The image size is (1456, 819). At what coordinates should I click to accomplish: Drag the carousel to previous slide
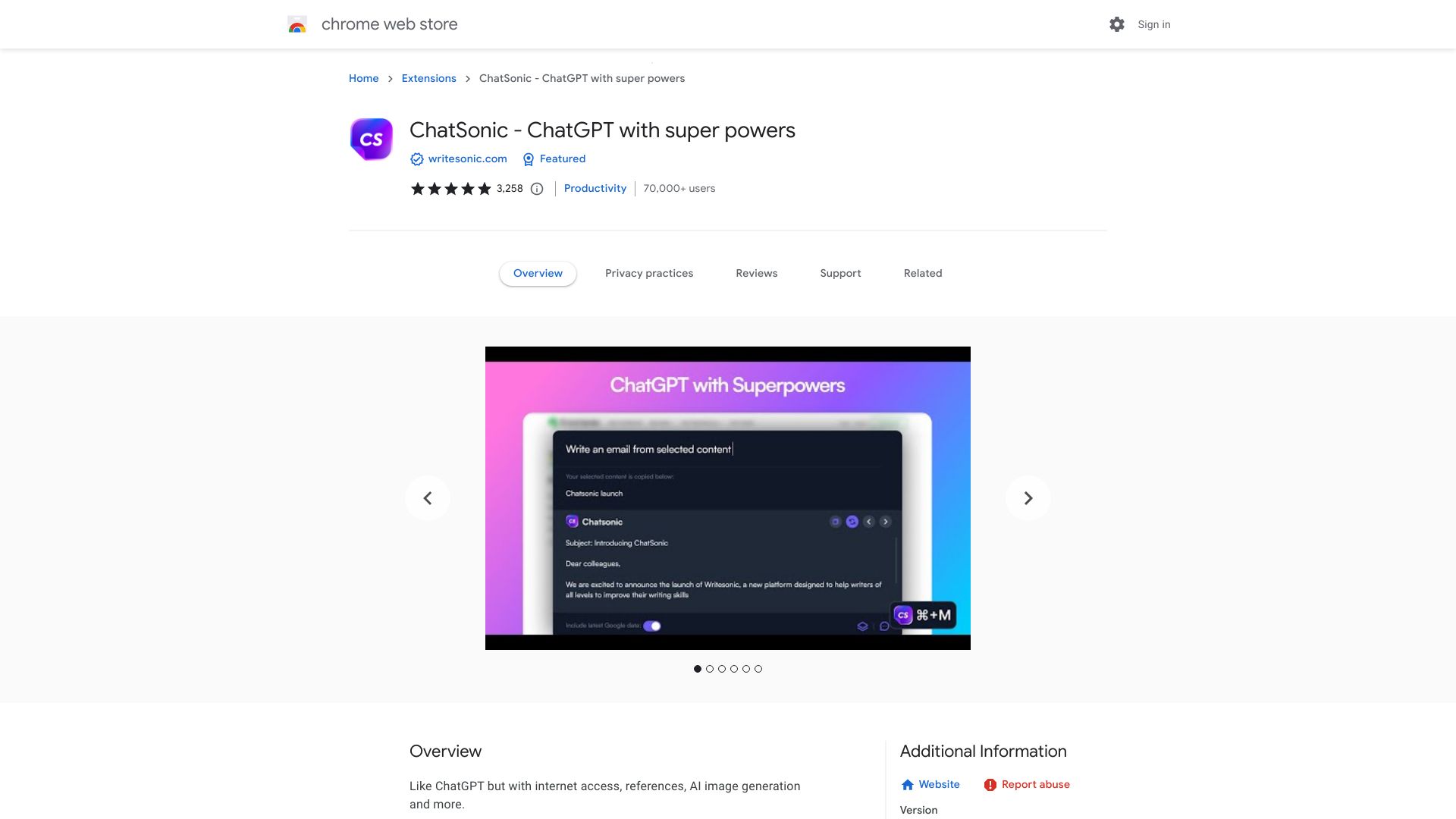point(428,498)
